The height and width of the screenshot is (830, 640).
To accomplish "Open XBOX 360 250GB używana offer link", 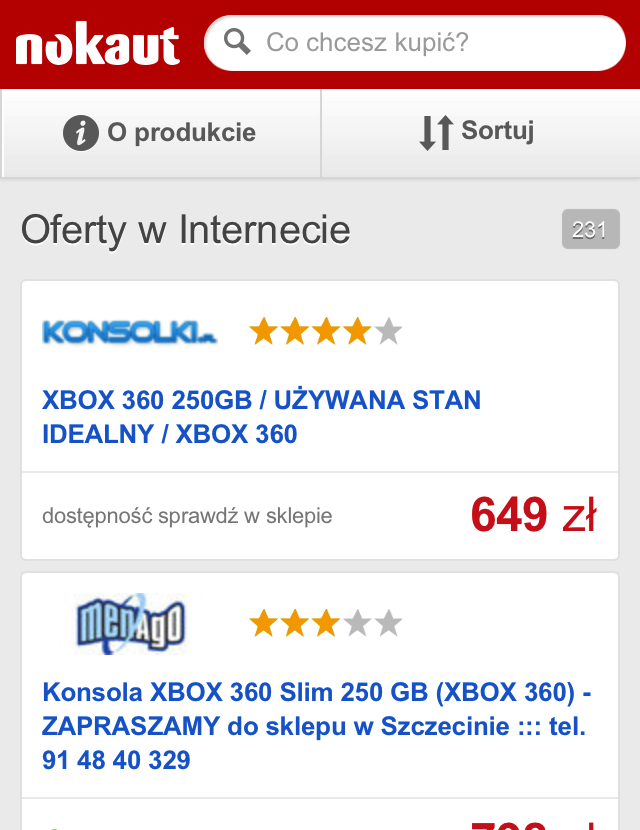I will 261,417.
